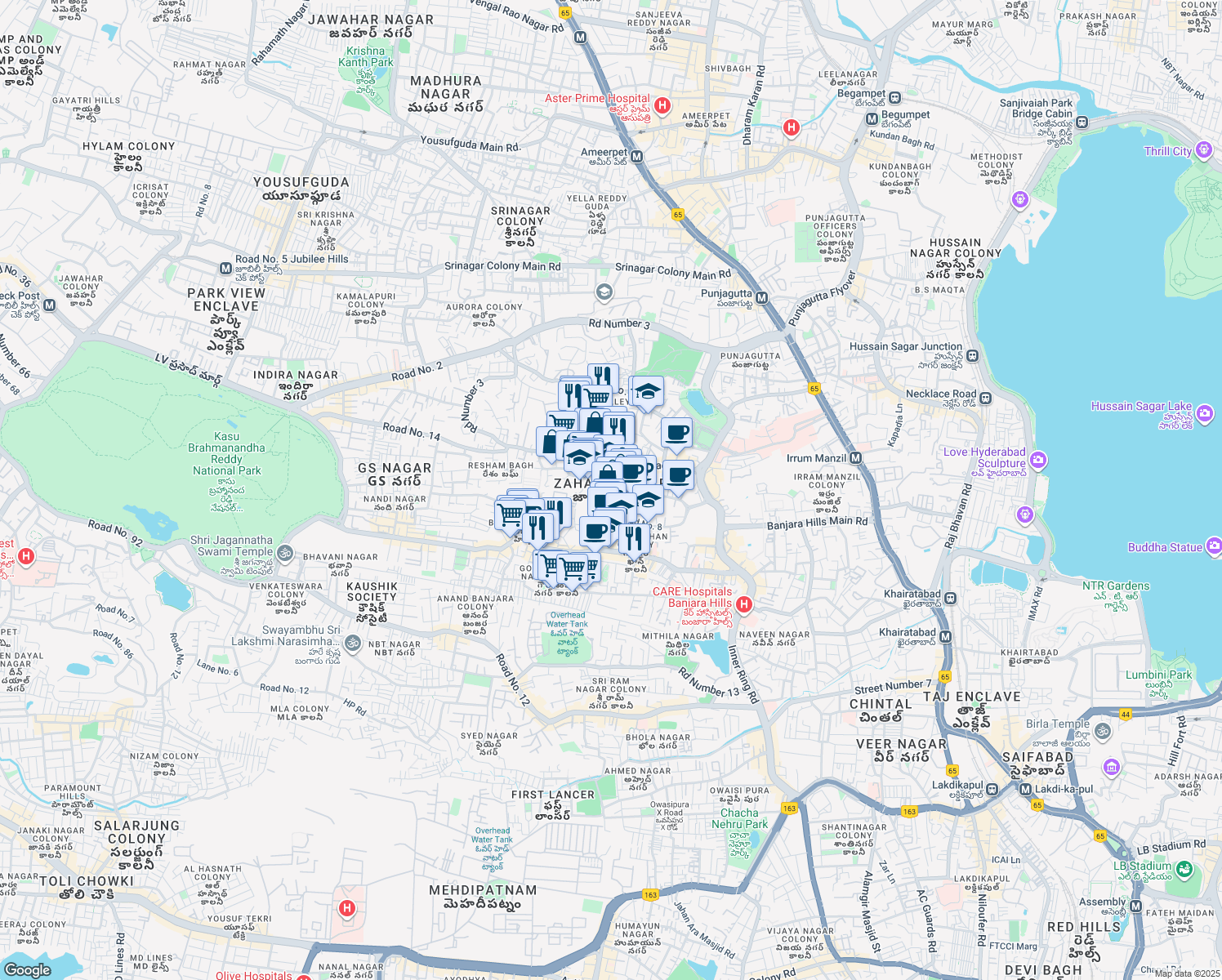Click the LB Stadium green icon

point(1184,868)
